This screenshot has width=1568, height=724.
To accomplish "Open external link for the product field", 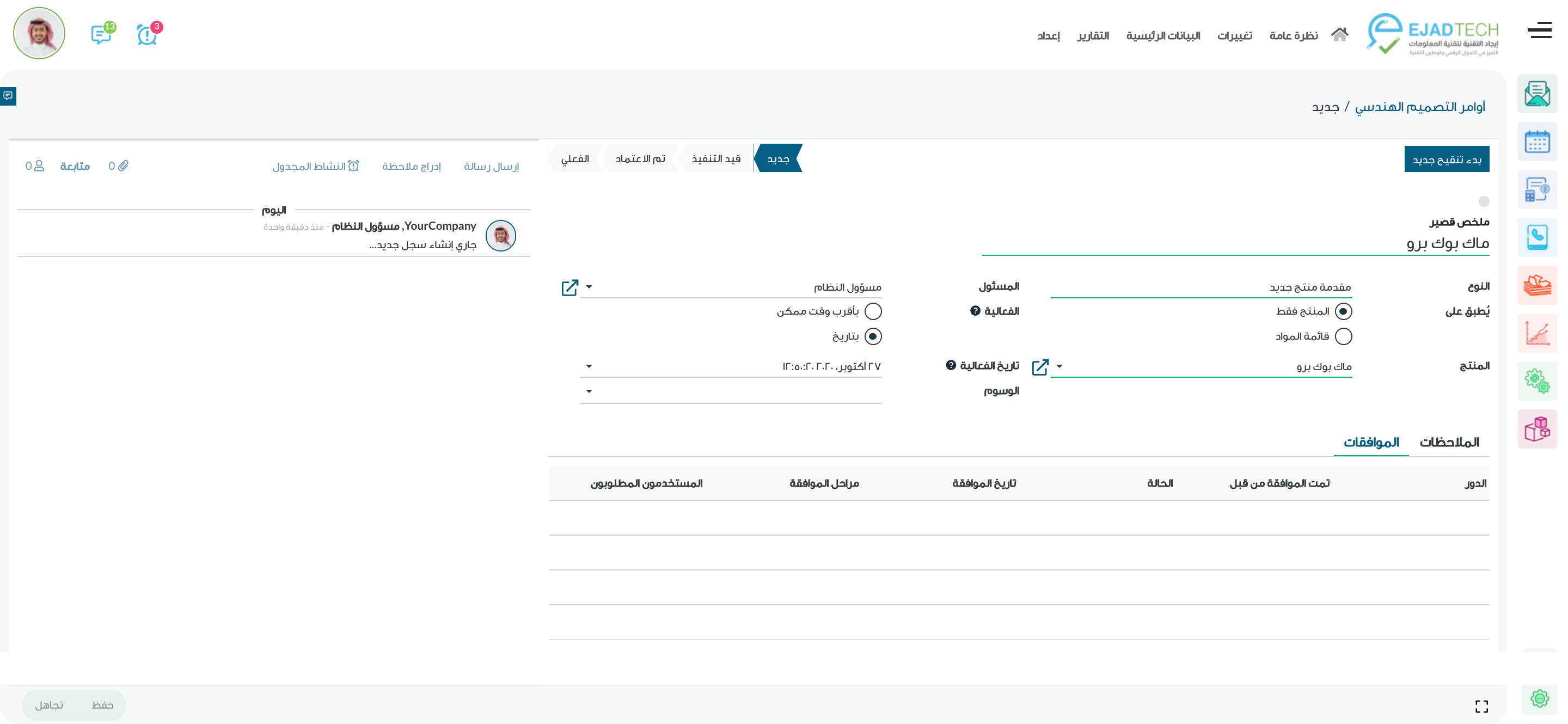I will [1040, 367].
